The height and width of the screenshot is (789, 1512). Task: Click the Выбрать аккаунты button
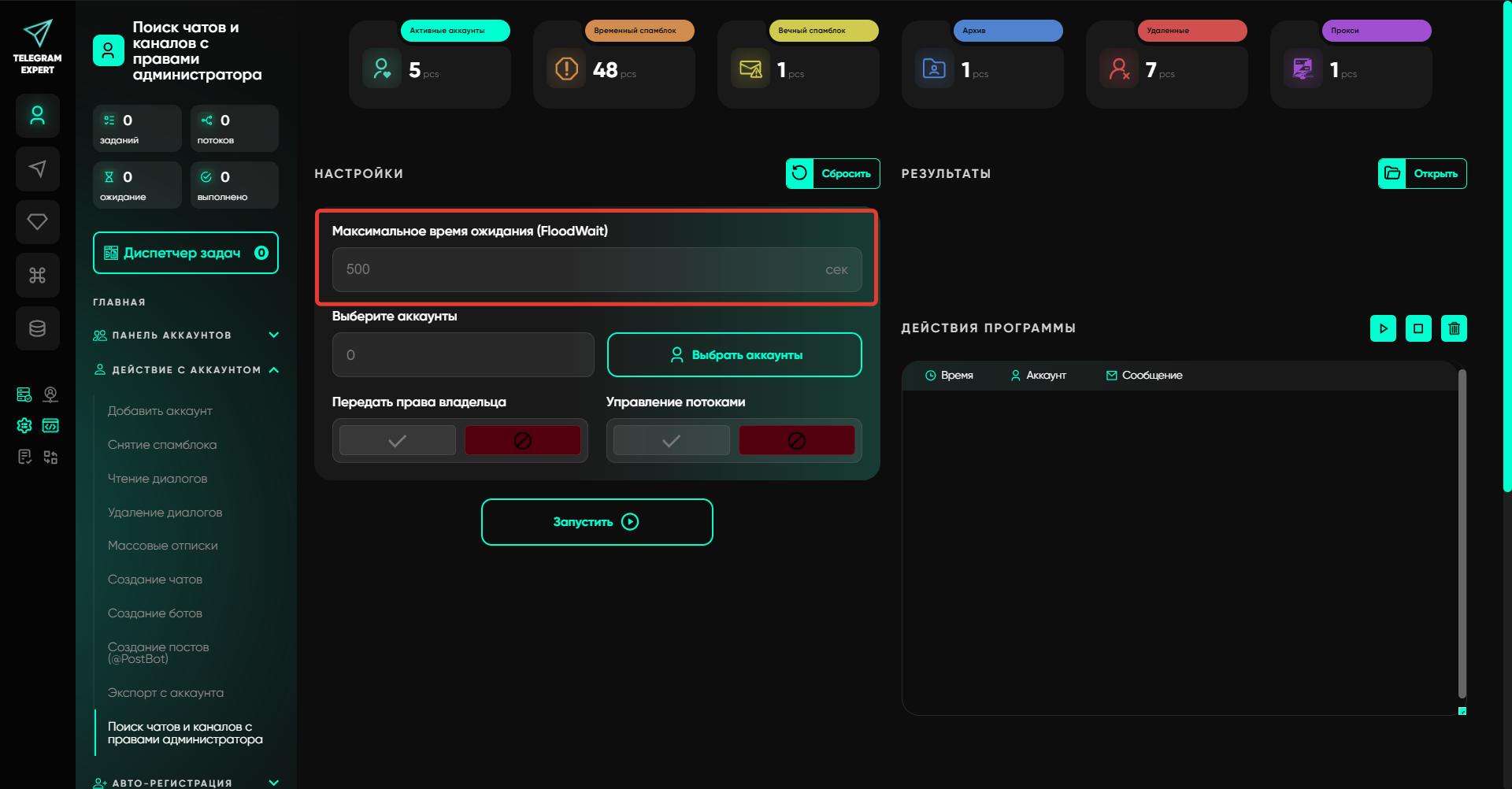point(734,355)
